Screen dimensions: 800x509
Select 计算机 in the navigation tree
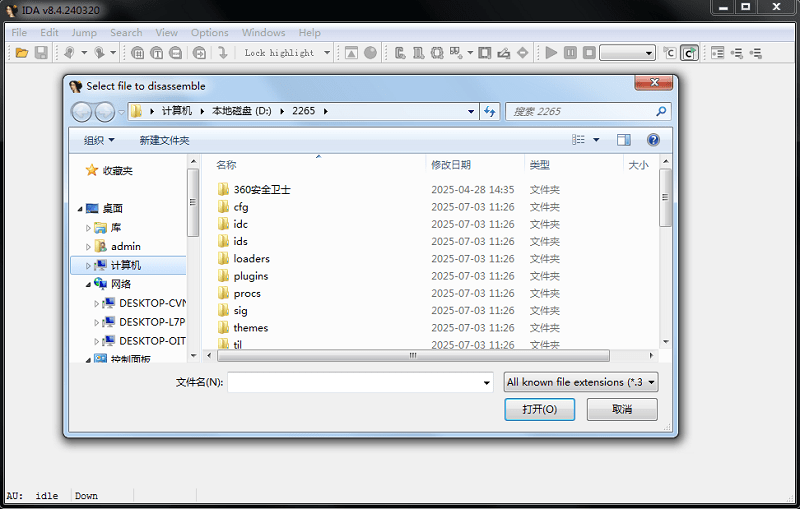[x=126, y=265]
